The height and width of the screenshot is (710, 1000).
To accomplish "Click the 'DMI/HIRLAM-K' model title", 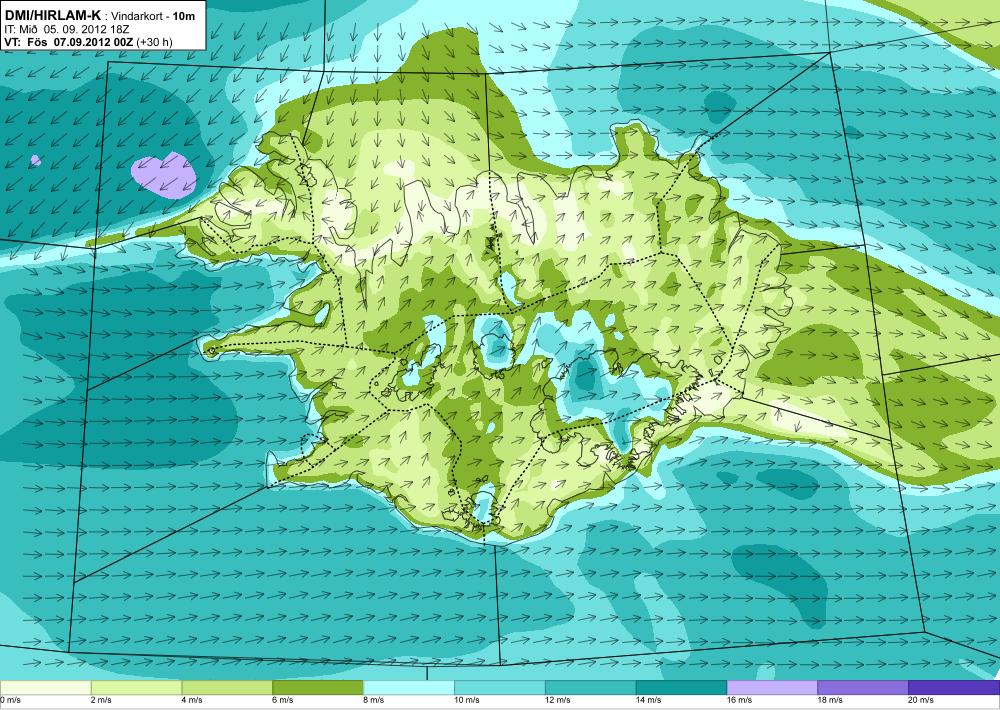I will click(53, 15).
